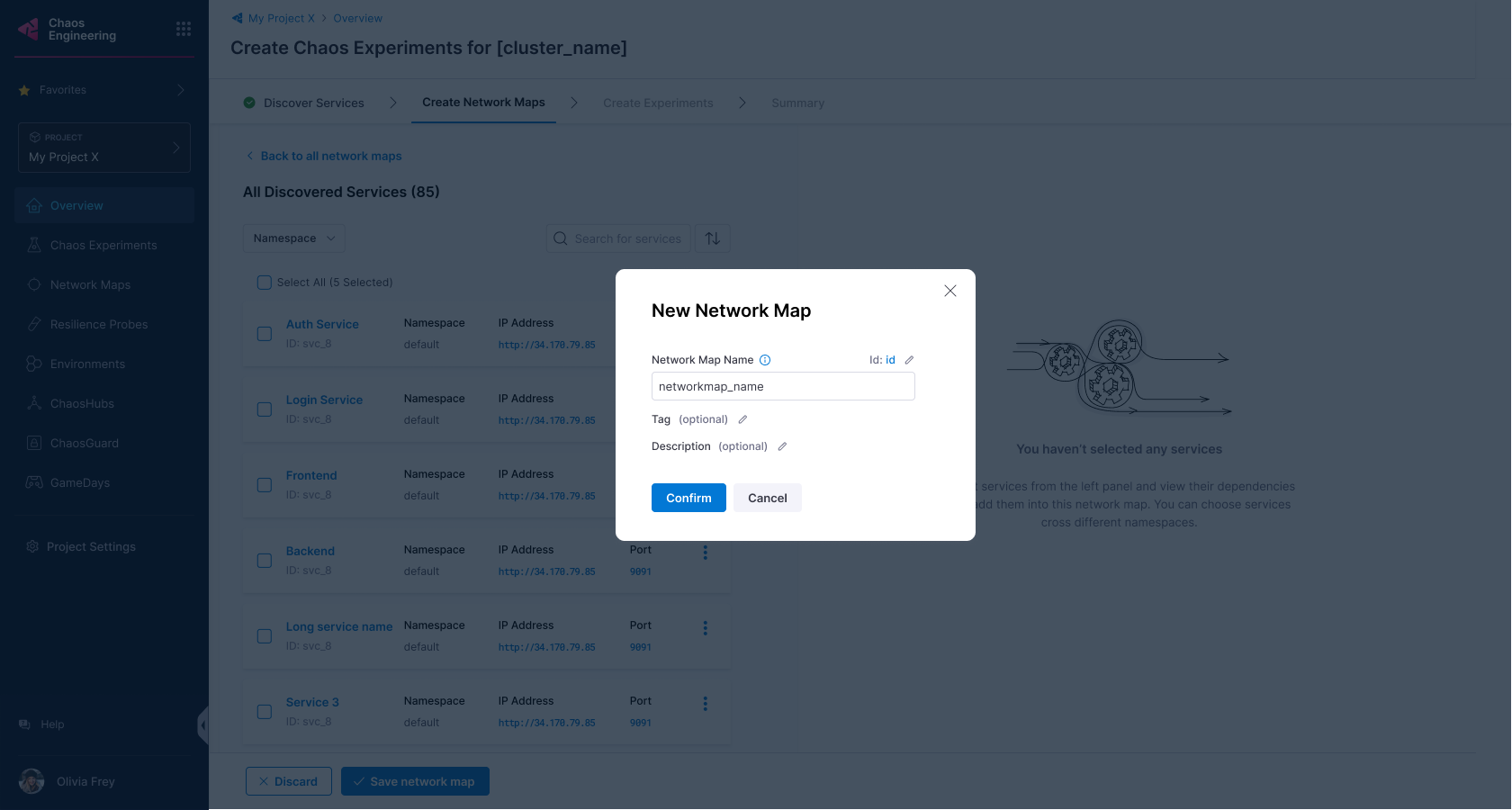1512x810 pixels.
Task: Open the app switcher grid icon
Action: click(x=184, y=29)
